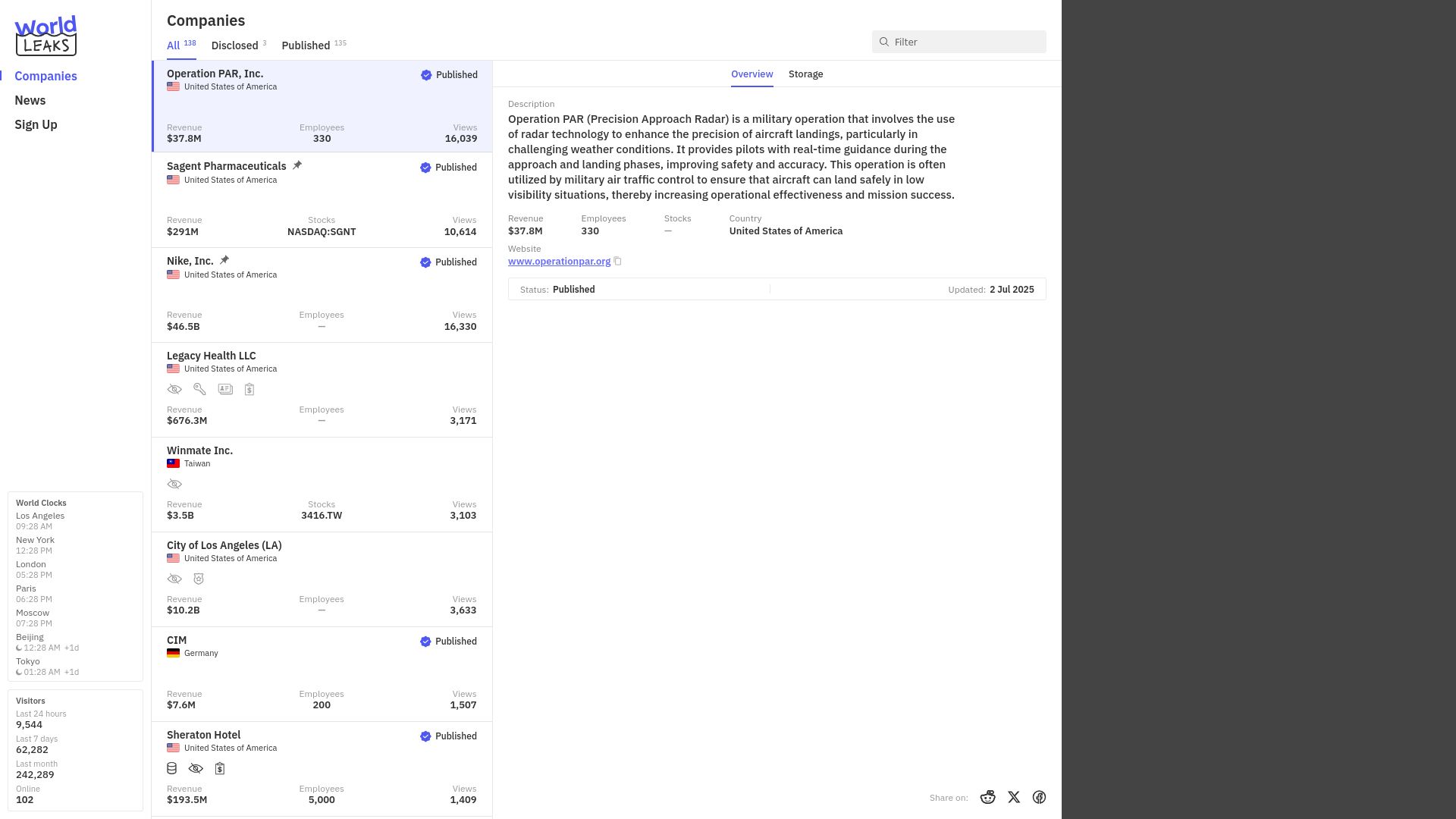Screen dimensions: 1456x819
Task: Click the 16,039 views count
Action: tap(461, 139)
